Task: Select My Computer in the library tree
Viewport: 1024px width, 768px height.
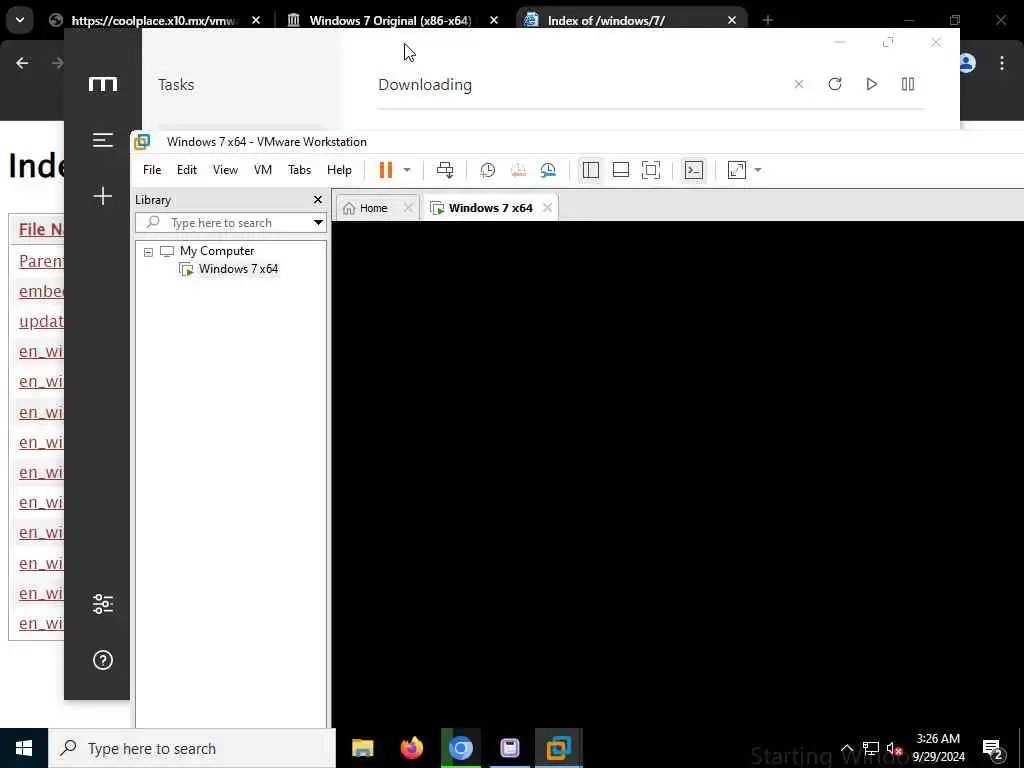Action: tap(217, 251)
